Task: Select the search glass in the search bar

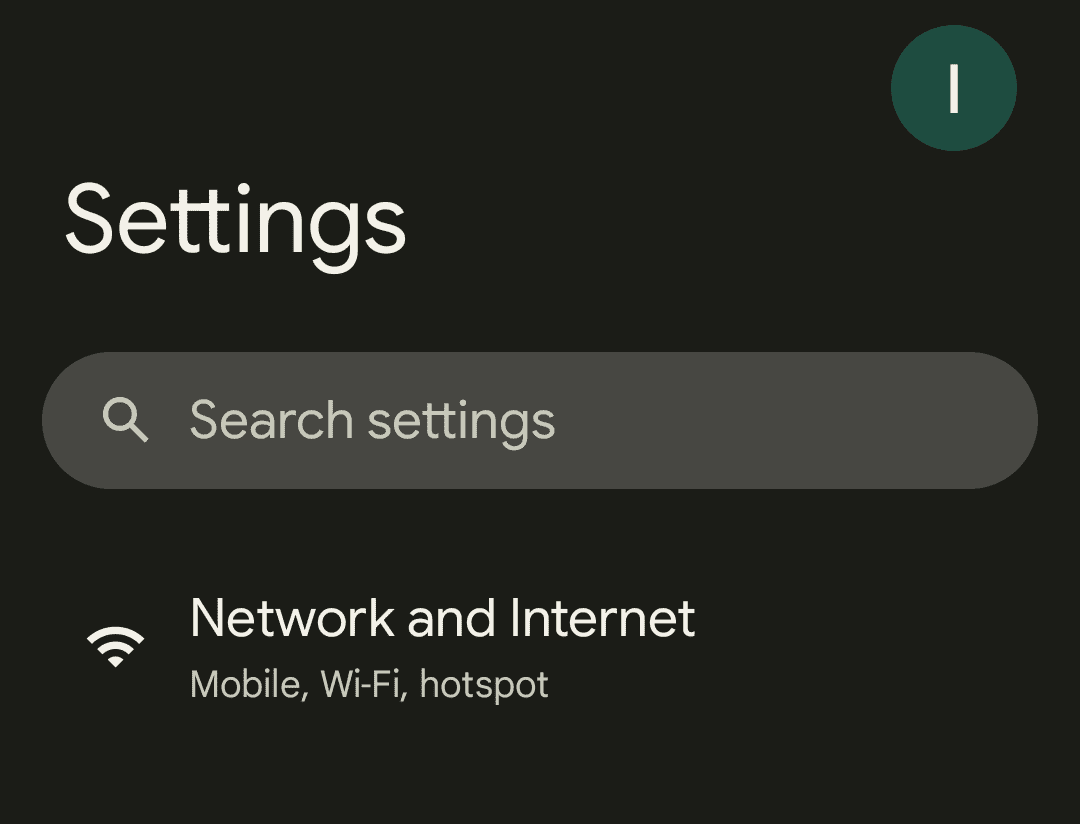Action: tap(125, 420)
